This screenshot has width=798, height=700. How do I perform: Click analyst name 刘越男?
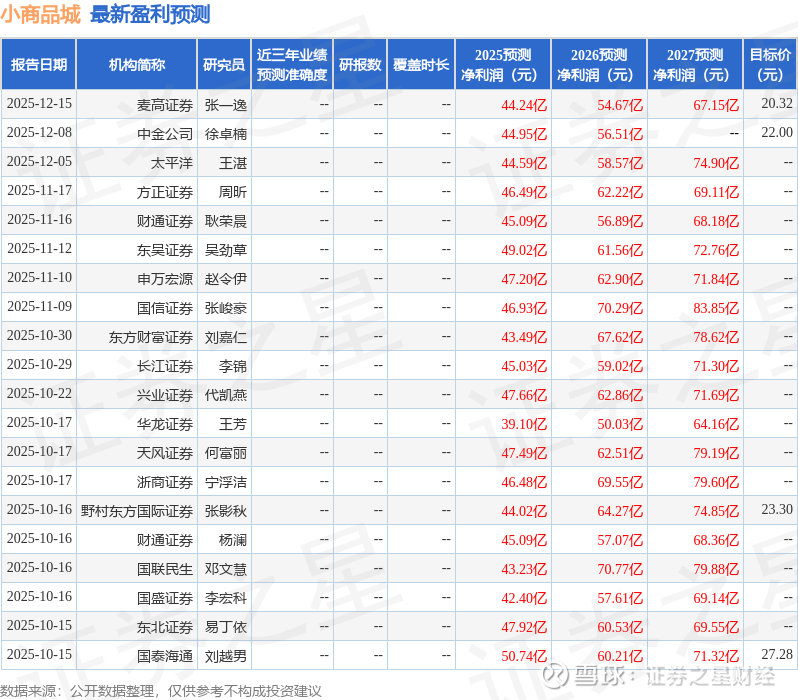tap(226, 657)
